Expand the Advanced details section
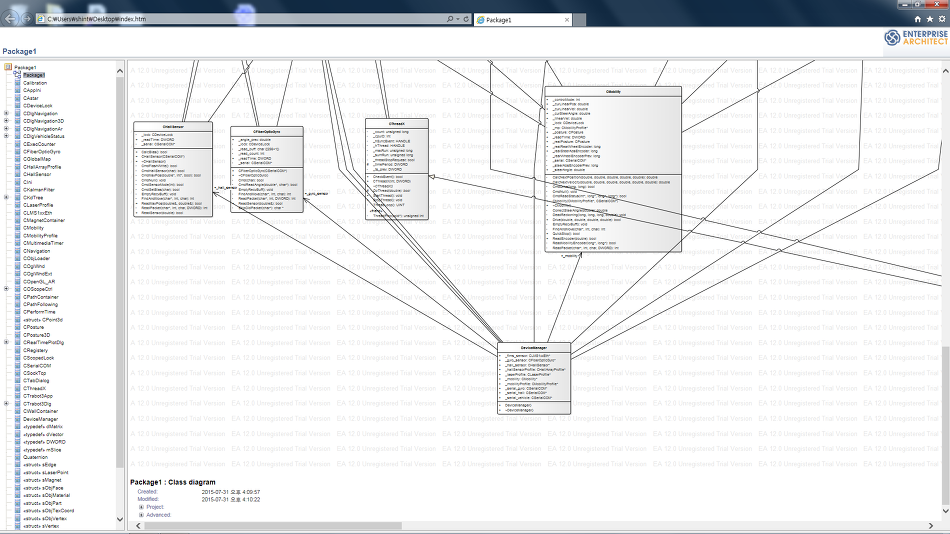 point(141,515)
